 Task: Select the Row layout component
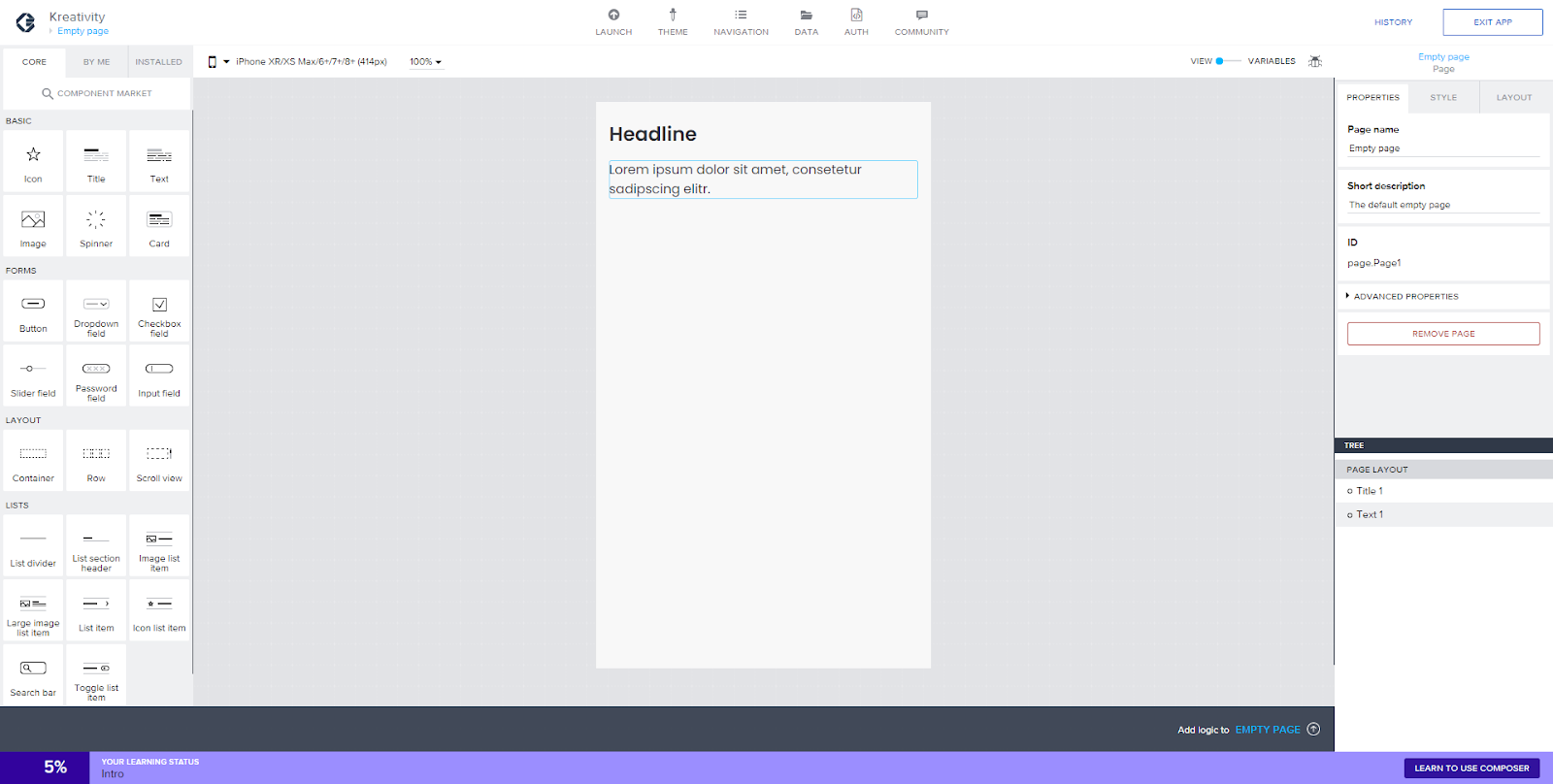tap(96, 460)
